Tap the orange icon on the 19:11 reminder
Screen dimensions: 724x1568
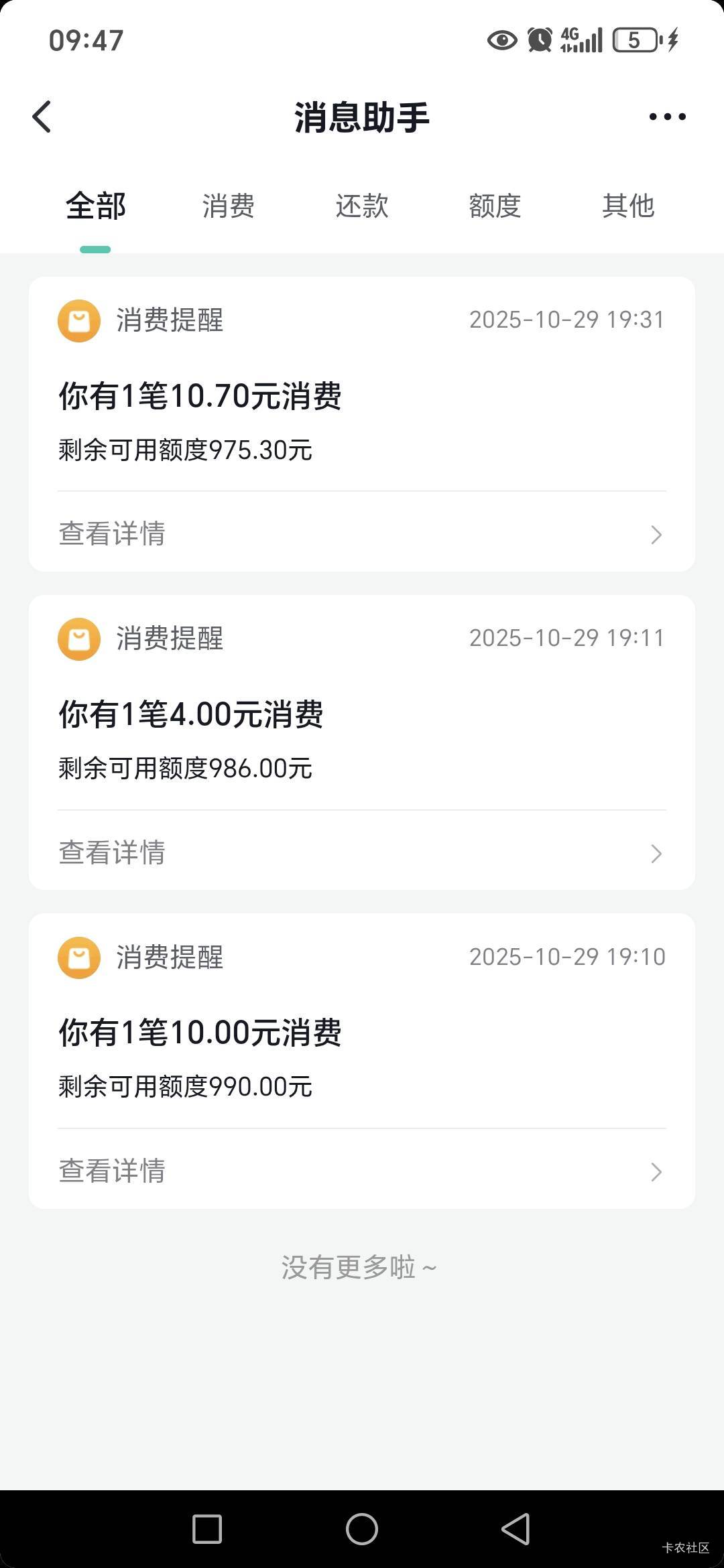pos(79,639)
